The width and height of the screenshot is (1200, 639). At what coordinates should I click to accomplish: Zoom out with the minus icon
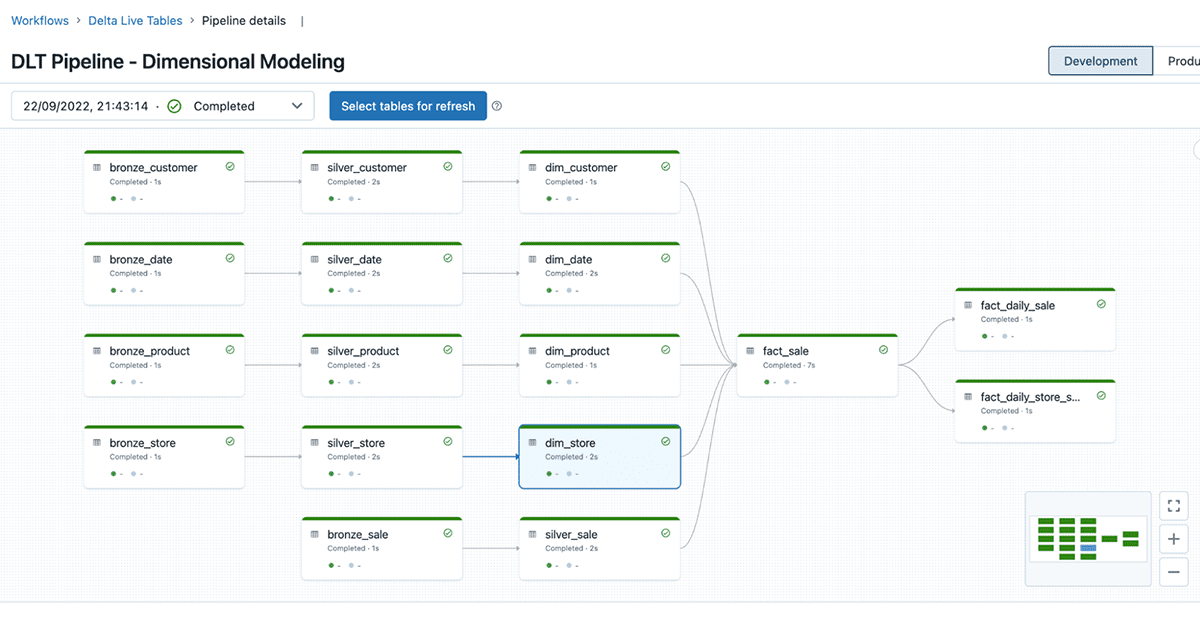pos(1174,572)
